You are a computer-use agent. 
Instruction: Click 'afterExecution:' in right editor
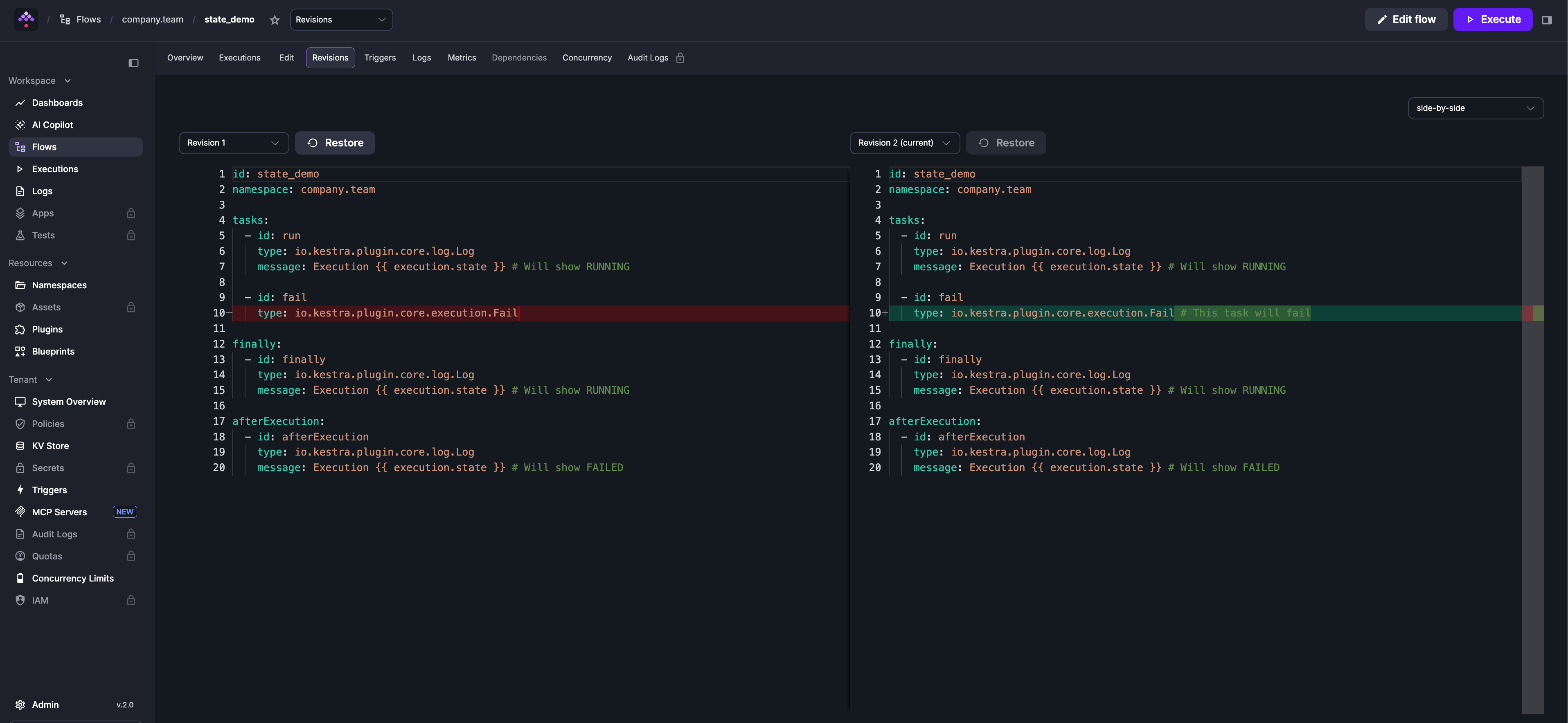tap(934, 421)
